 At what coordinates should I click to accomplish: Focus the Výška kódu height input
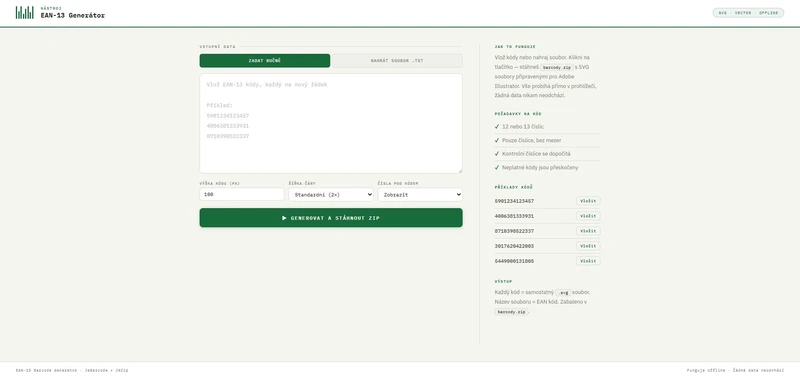242,194
